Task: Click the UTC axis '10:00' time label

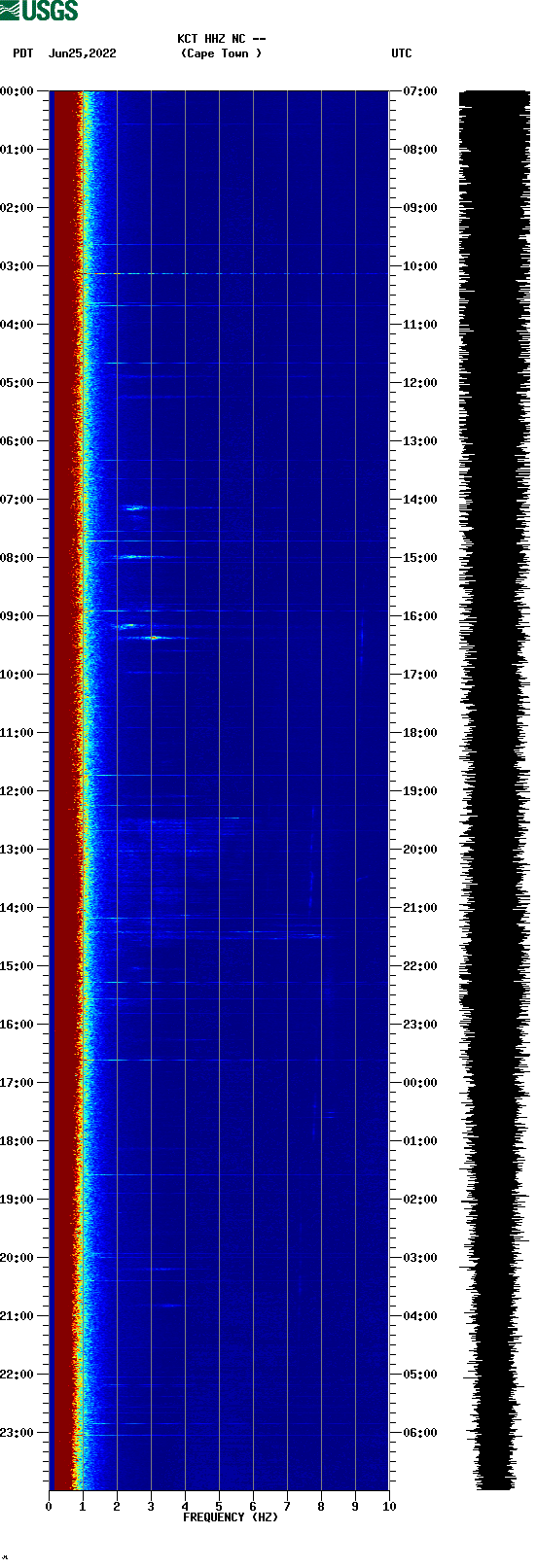Action: pyautogui.click(x=420, y=266)
